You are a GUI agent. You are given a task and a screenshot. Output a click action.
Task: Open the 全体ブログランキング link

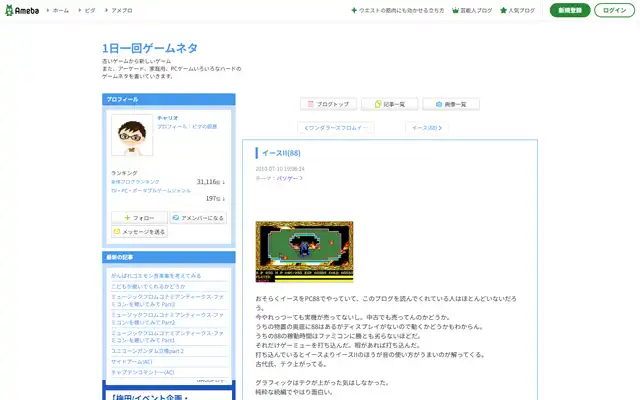[x=135, y=182]
